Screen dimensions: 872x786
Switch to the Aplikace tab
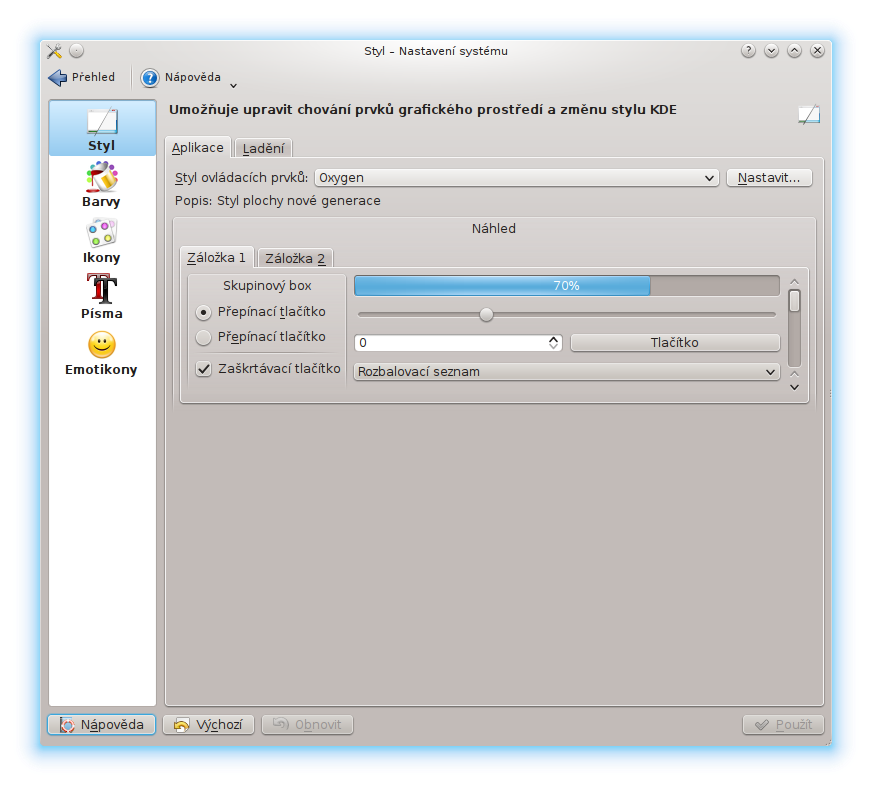pos(197,147)
